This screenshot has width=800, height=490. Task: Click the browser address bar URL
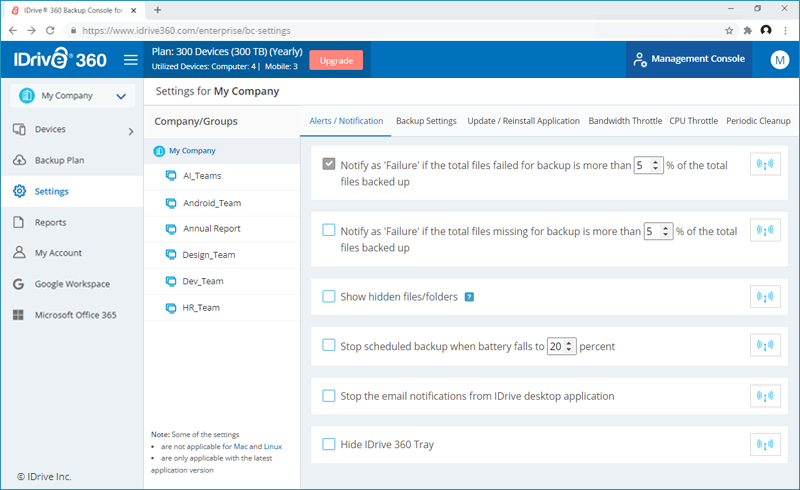coord(186,31)
